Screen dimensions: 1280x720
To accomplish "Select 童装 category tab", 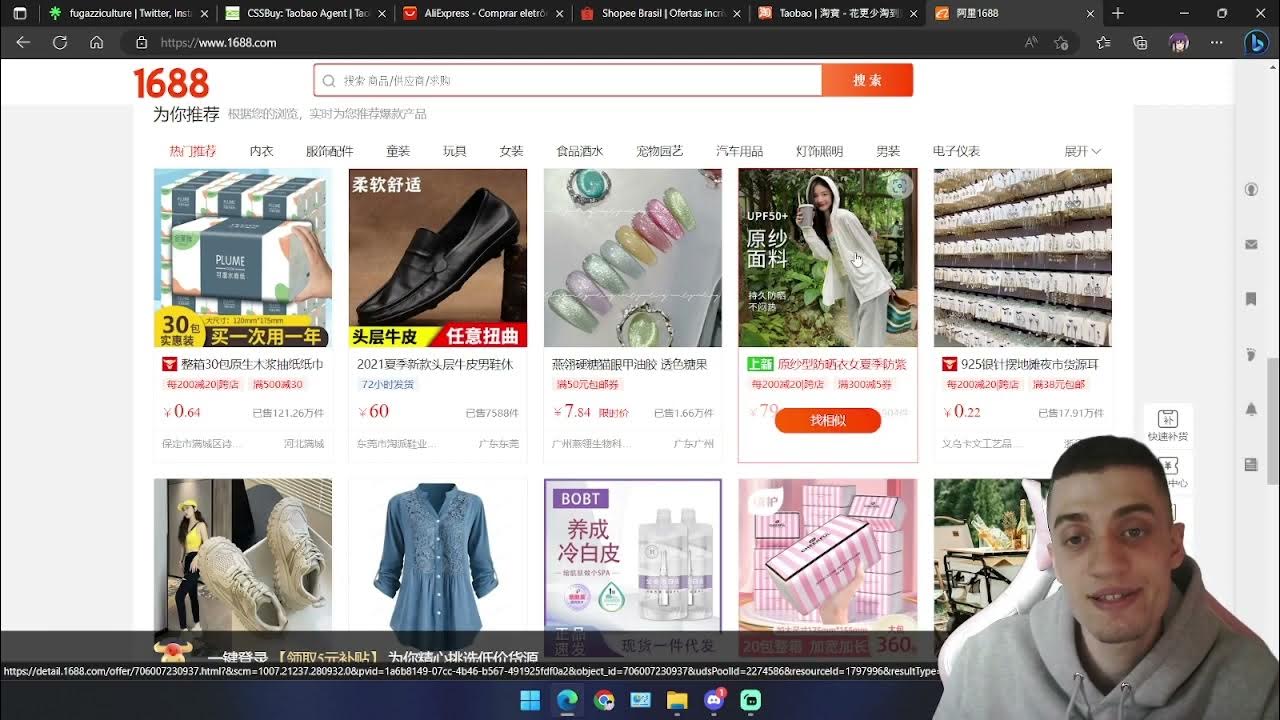I will (398, 151).
